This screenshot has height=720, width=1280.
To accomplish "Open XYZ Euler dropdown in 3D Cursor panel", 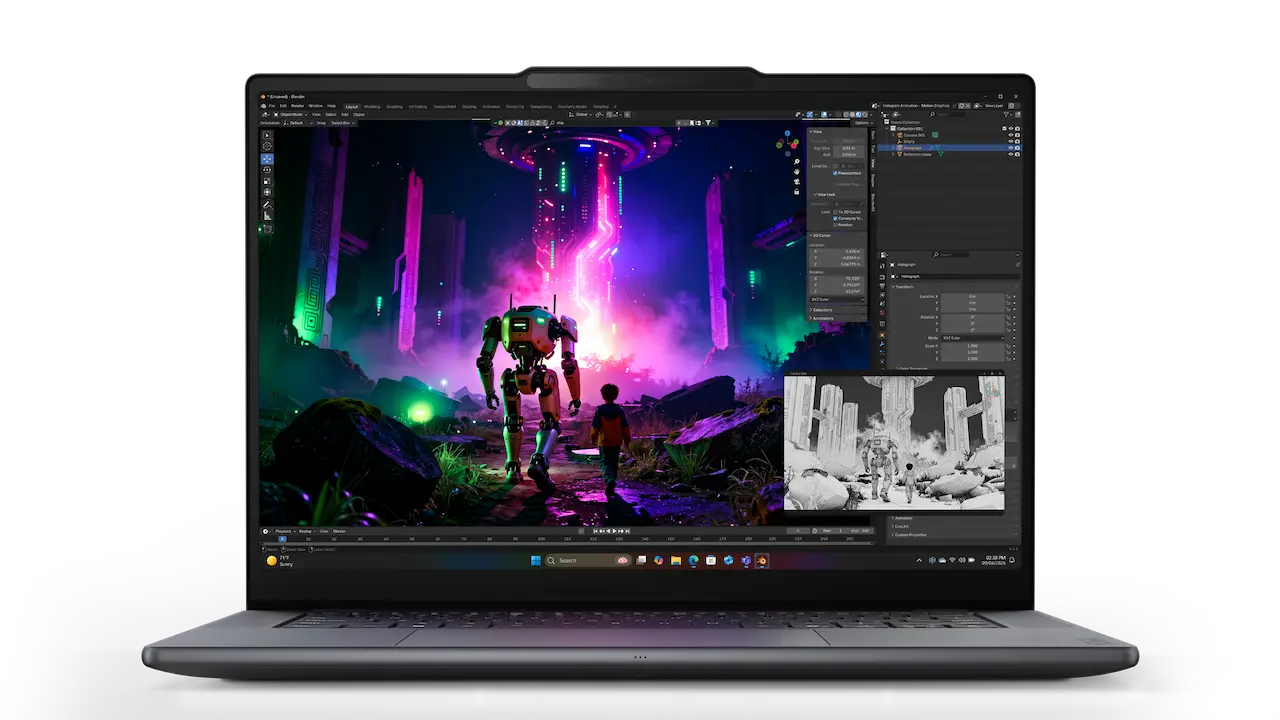I will pyautogui.click(x=837, y=299).
